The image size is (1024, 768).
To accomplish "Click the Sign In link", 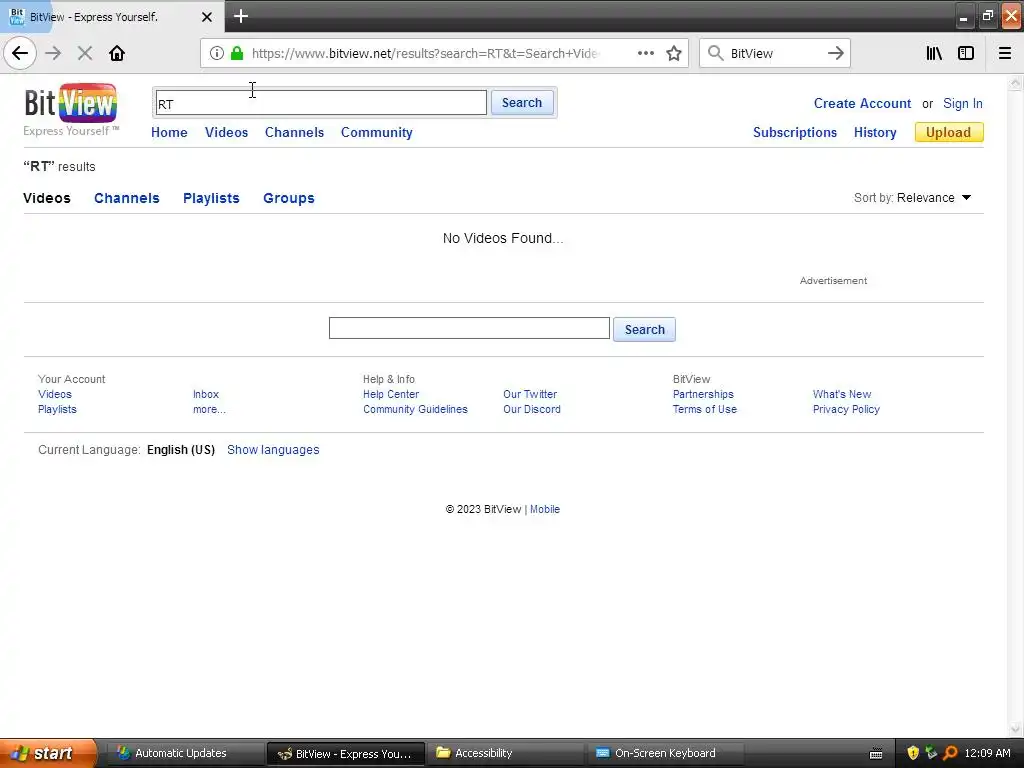I will (x=963, y=103).
